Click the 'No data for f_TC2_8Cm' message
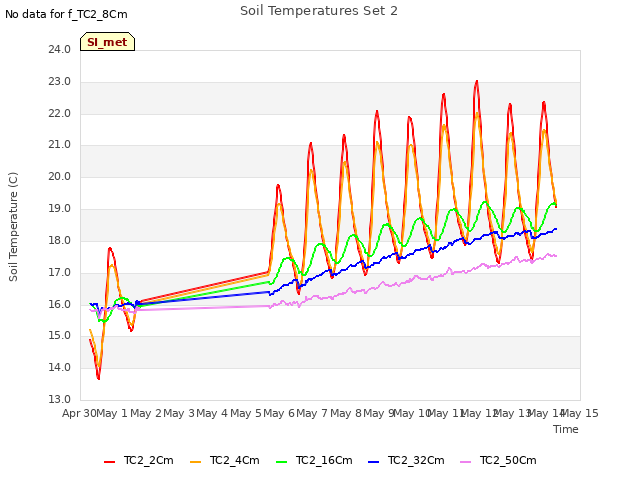The height and width of the screenshot is (480, 640). pyautogui.click(x=66, y=14)
